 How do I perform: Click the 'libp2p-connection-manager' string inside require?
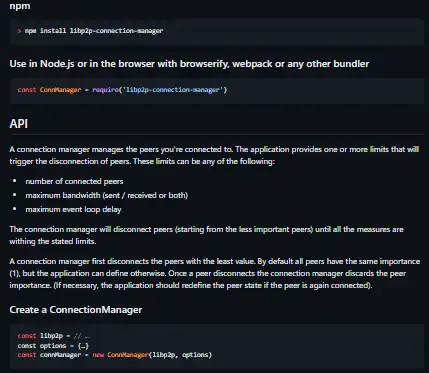click(x=172, y=90)
